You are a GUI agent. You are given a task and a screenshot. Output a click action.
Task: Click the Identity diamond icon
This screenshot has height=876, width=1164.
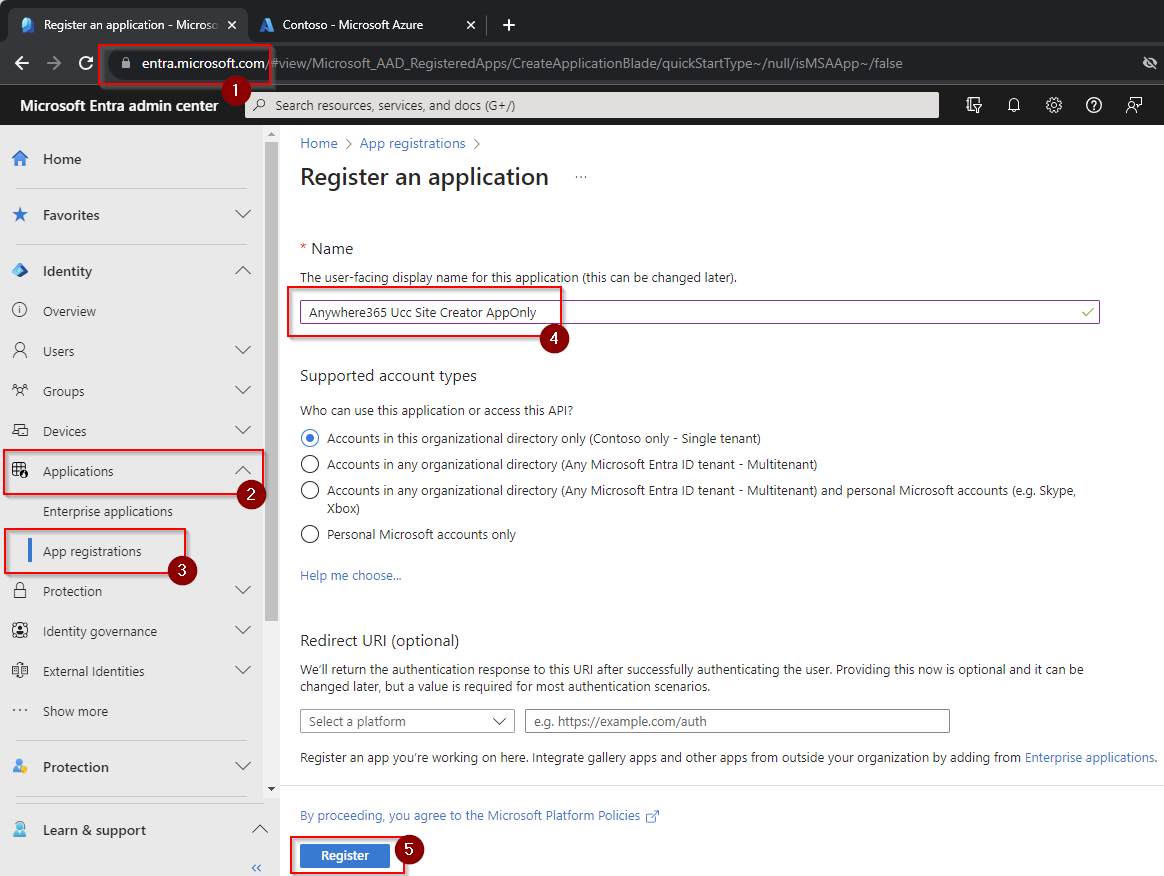point(20,270)
